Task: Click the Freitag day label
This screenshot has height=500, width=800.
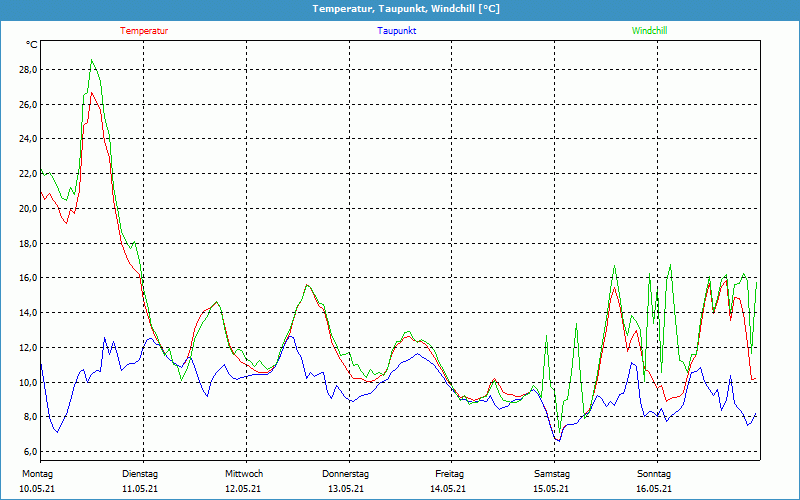Action: point(449,474)
